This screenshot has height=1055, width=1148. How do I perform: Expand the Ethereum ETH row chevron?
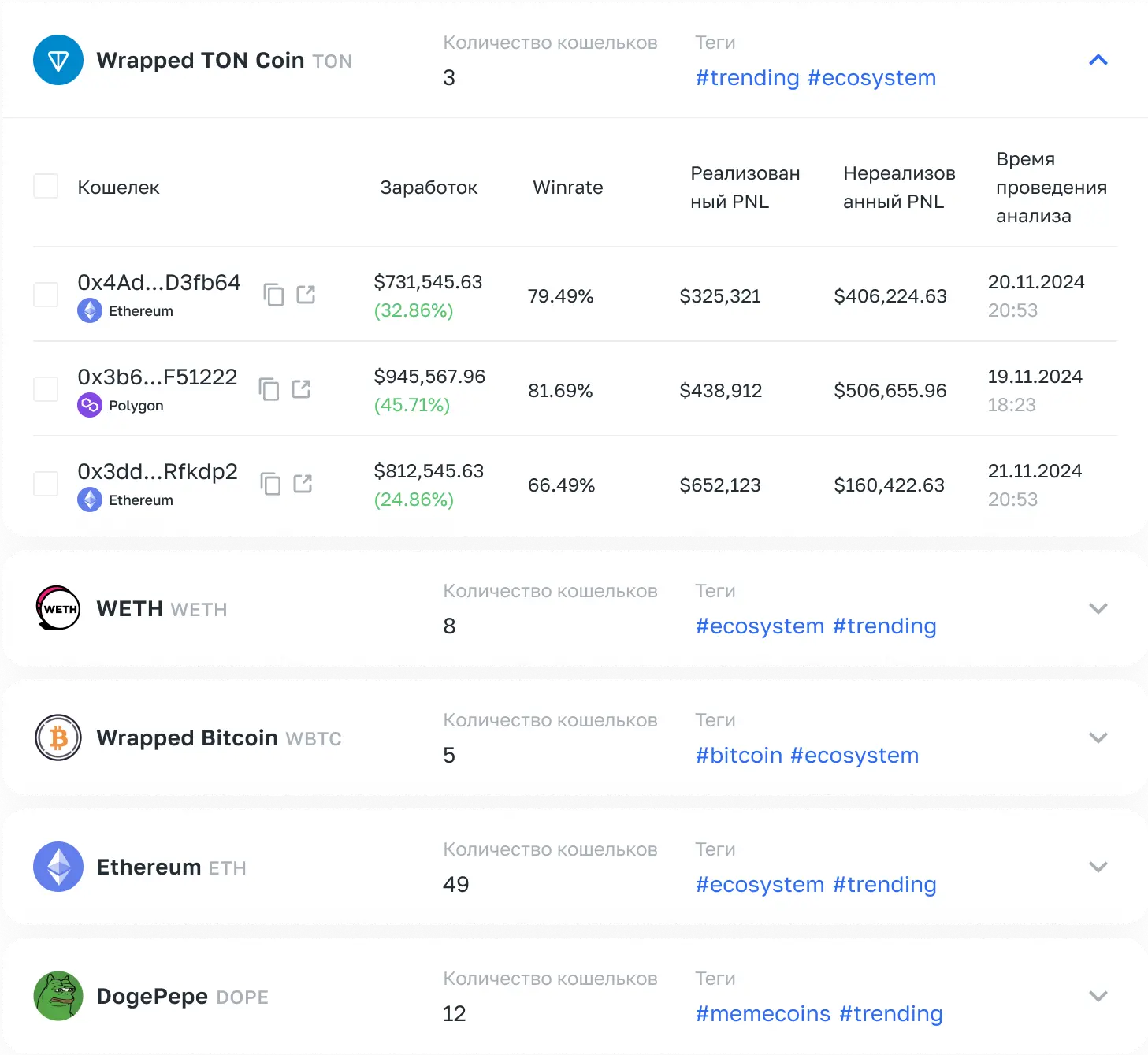click(x=1098, y=867)
